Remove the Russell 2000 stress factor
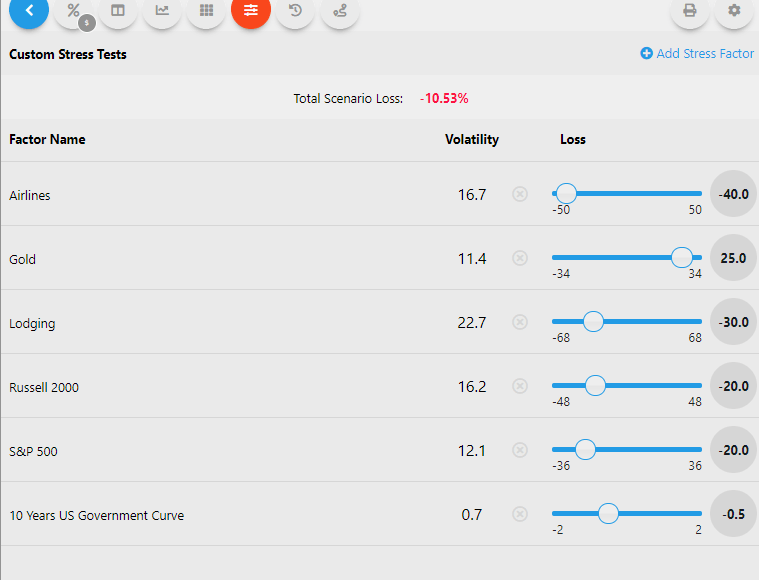Screen dimensions: 759x580 (x=520, y=386)
